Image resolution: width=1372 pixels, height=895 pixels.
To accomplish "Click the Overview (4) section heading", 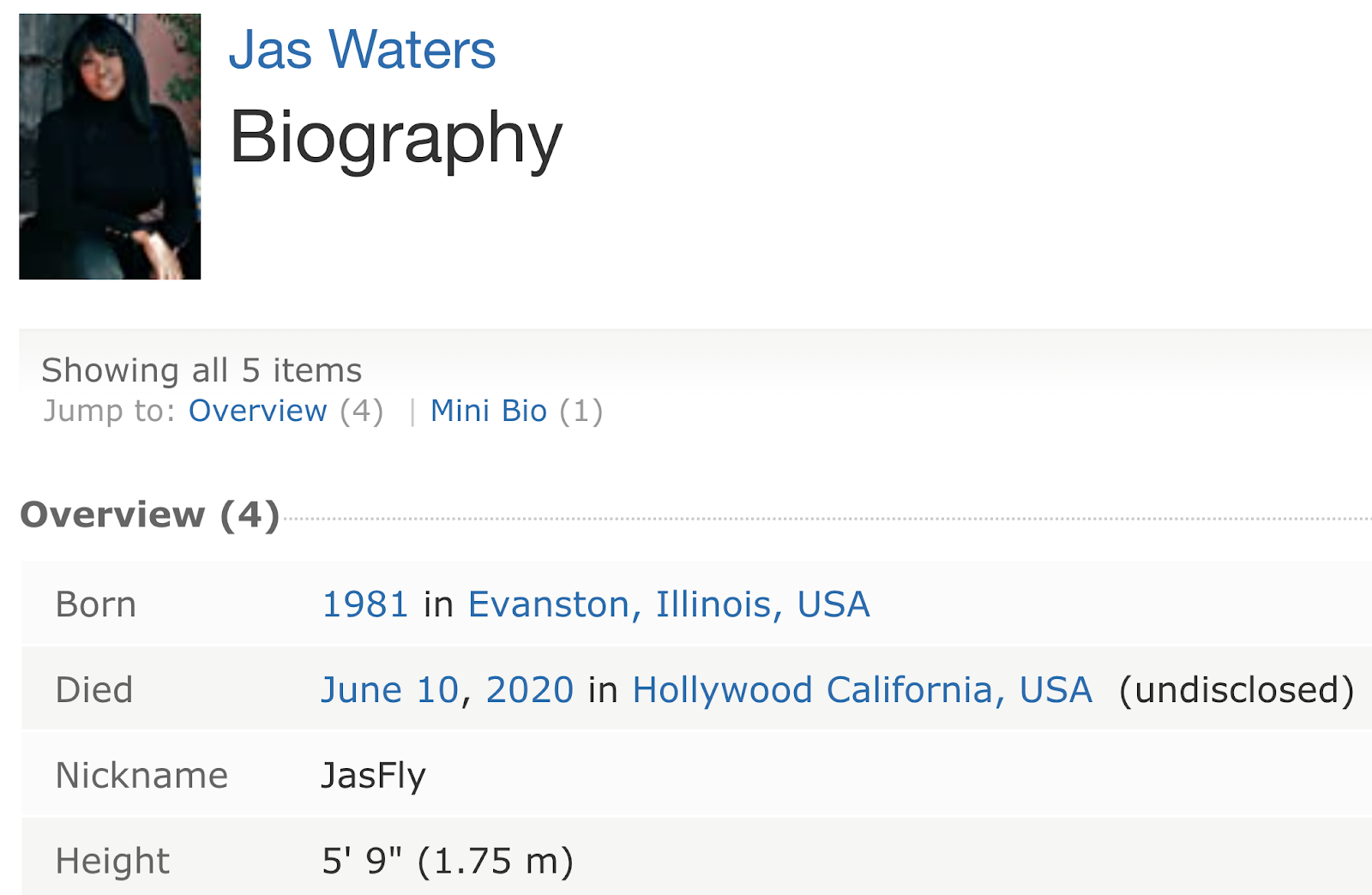I will click(x=149, y=514).
